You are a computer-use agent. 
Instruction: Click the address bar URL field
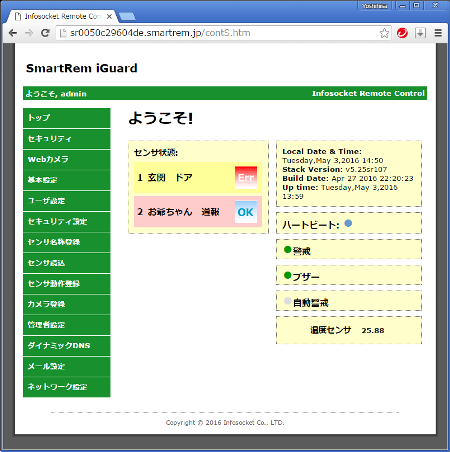click(217, 33)
